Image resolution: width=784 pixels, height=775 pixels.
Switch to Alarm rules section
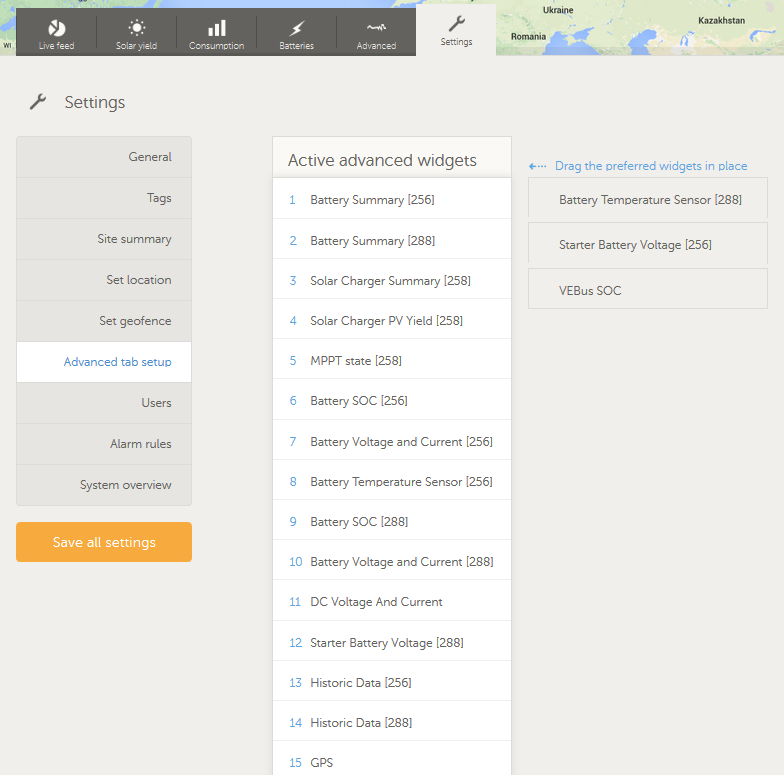104,444
